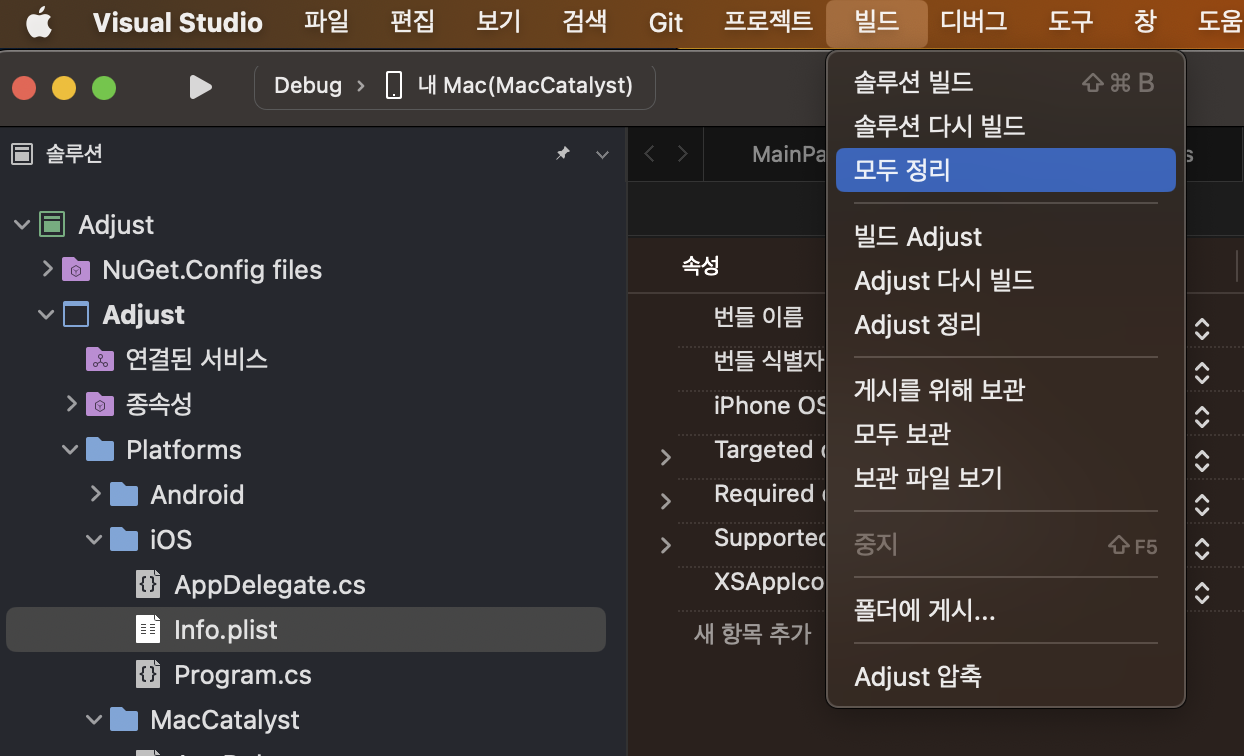Expand the Required property row

click(666, 501)
